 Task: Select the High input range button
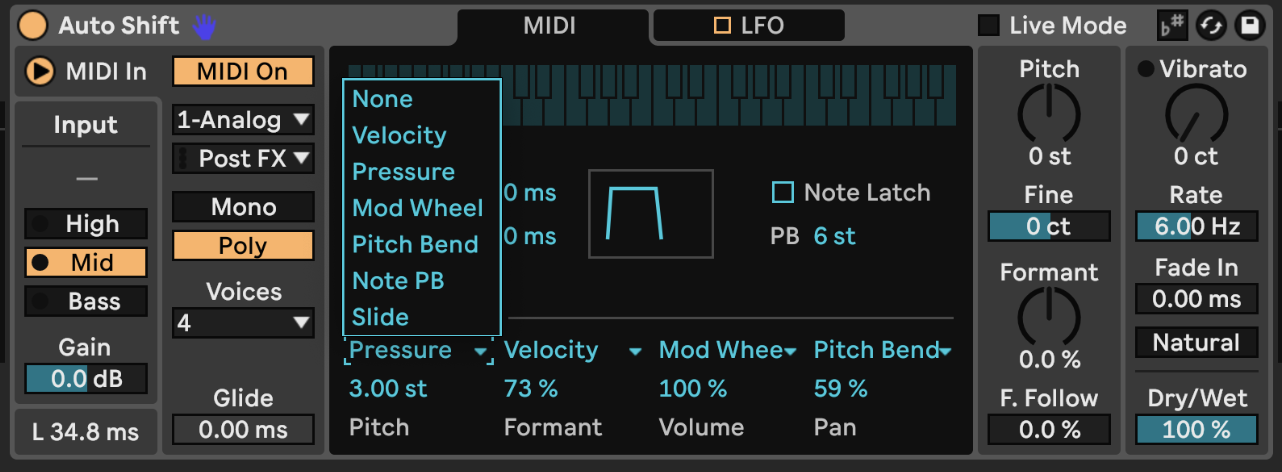click(87, 224)
